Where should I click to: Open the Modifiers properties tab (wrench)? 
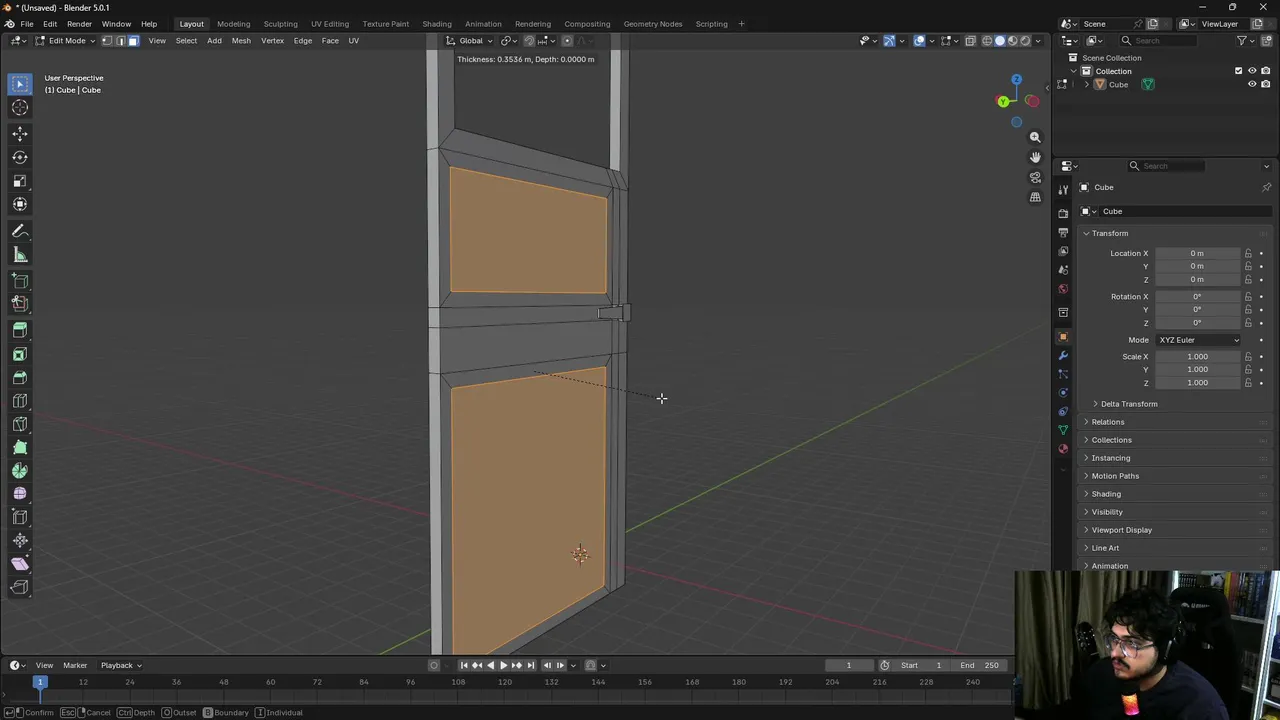[1063, 355]
